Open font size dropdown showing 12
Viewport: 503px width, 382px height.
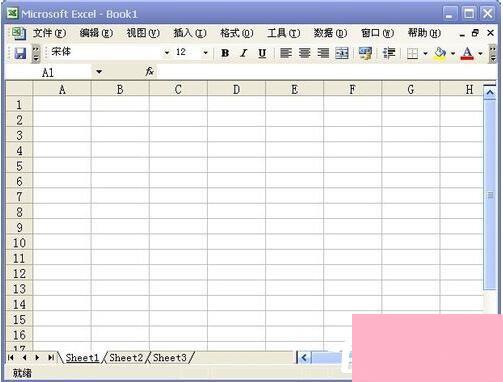click(205, 53)
